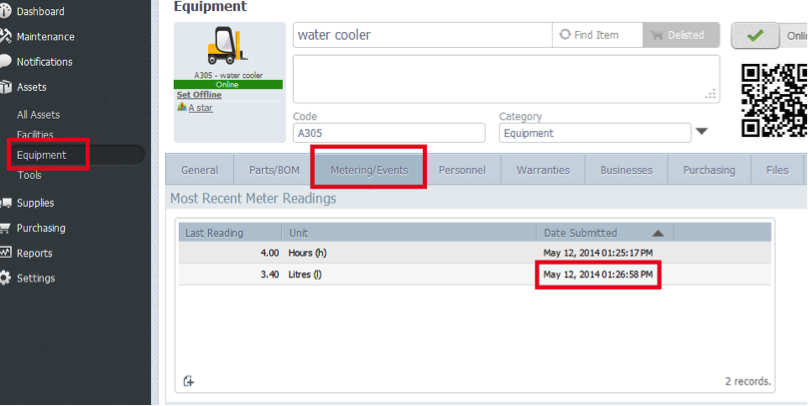
Task: Click the add new meter reading icon
Action: [x=189, y=381]
